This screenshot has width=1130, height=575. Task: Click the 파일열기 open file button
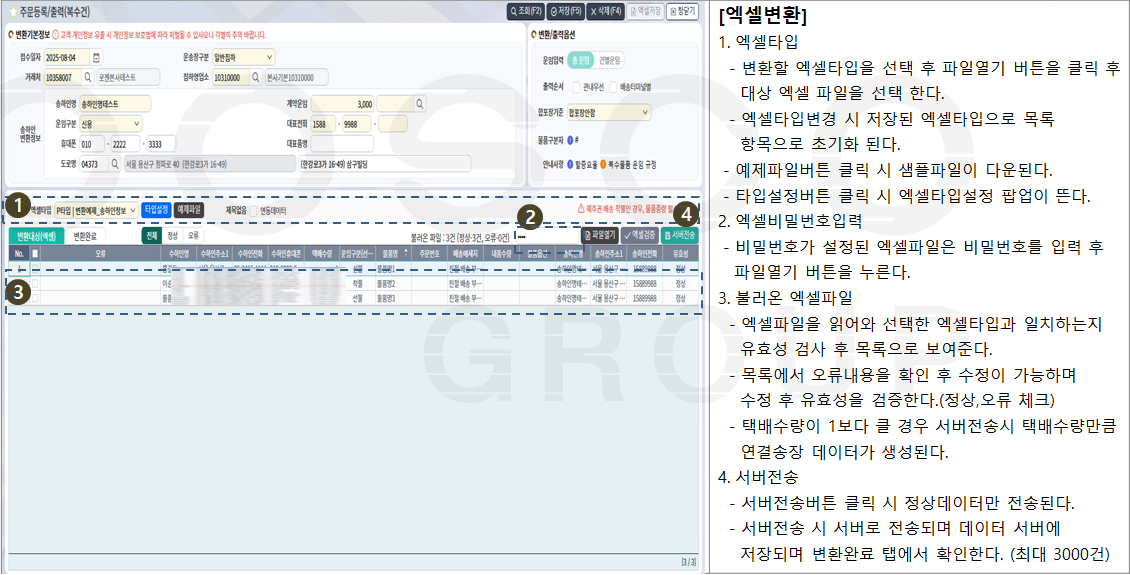600,235
